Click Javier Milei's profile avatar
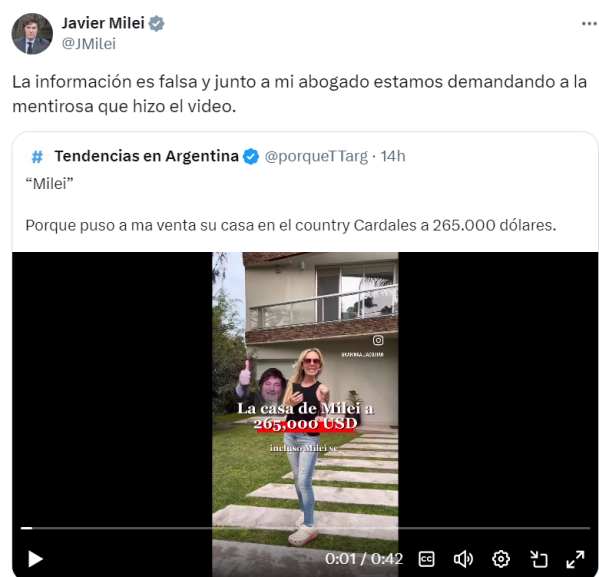The width and height of the screenshot is (599, 577). coord(32,34)
